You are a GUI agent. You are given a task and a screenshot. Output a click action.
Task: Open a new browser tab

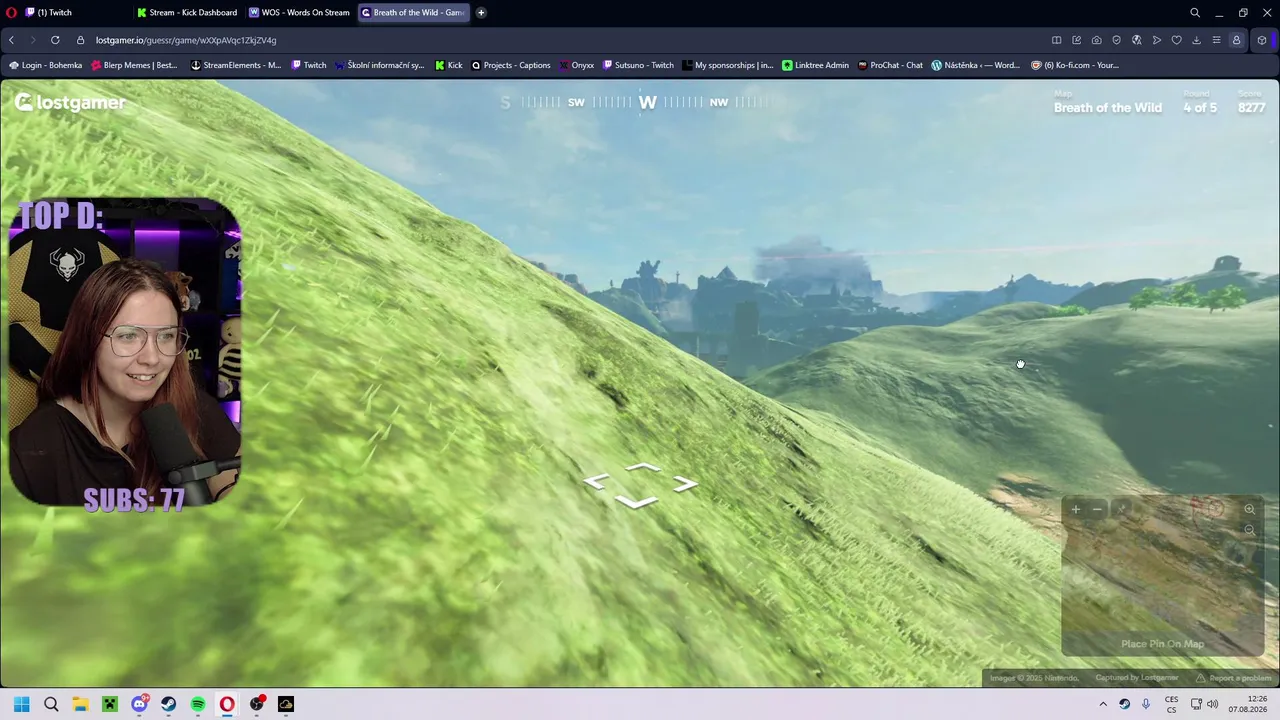tap(481, 13)
